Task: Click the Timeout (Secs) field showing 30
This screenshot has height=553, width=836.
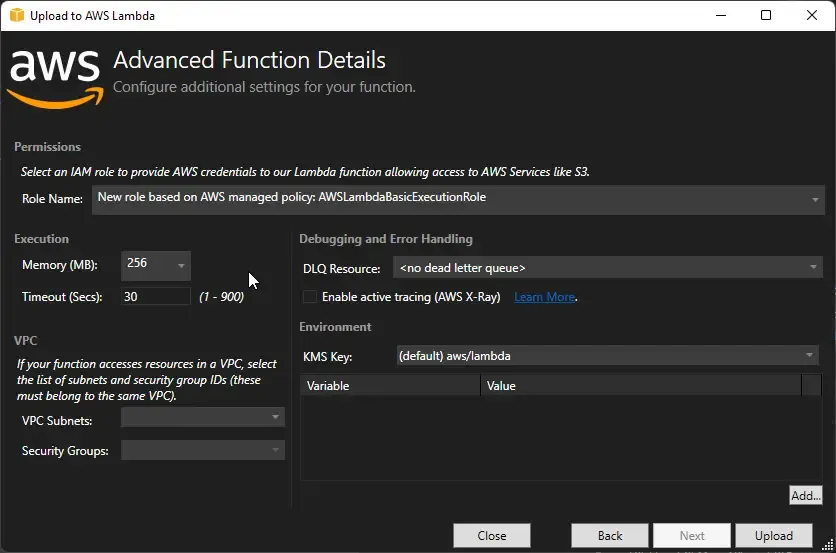Action: click(x=156, y=296)
